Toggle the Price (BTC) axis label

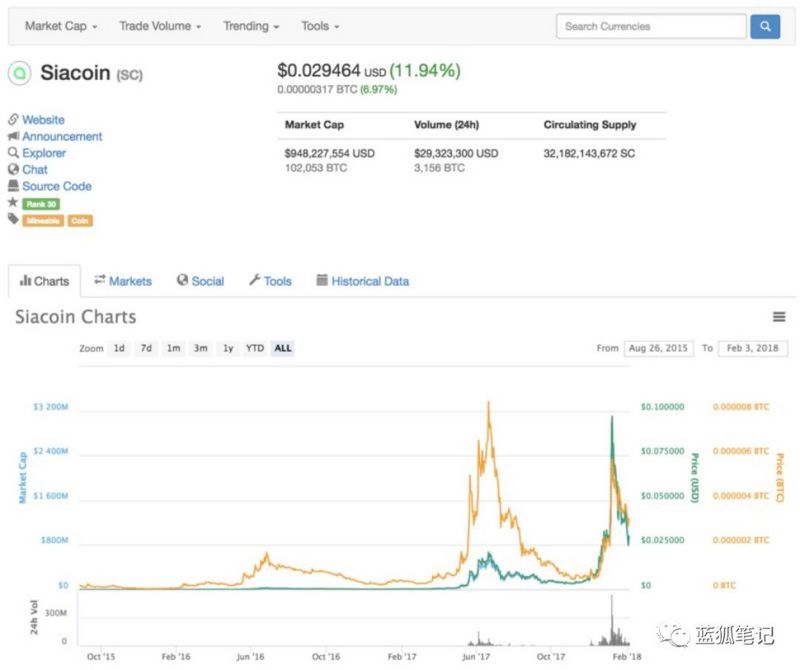point(780,477)
